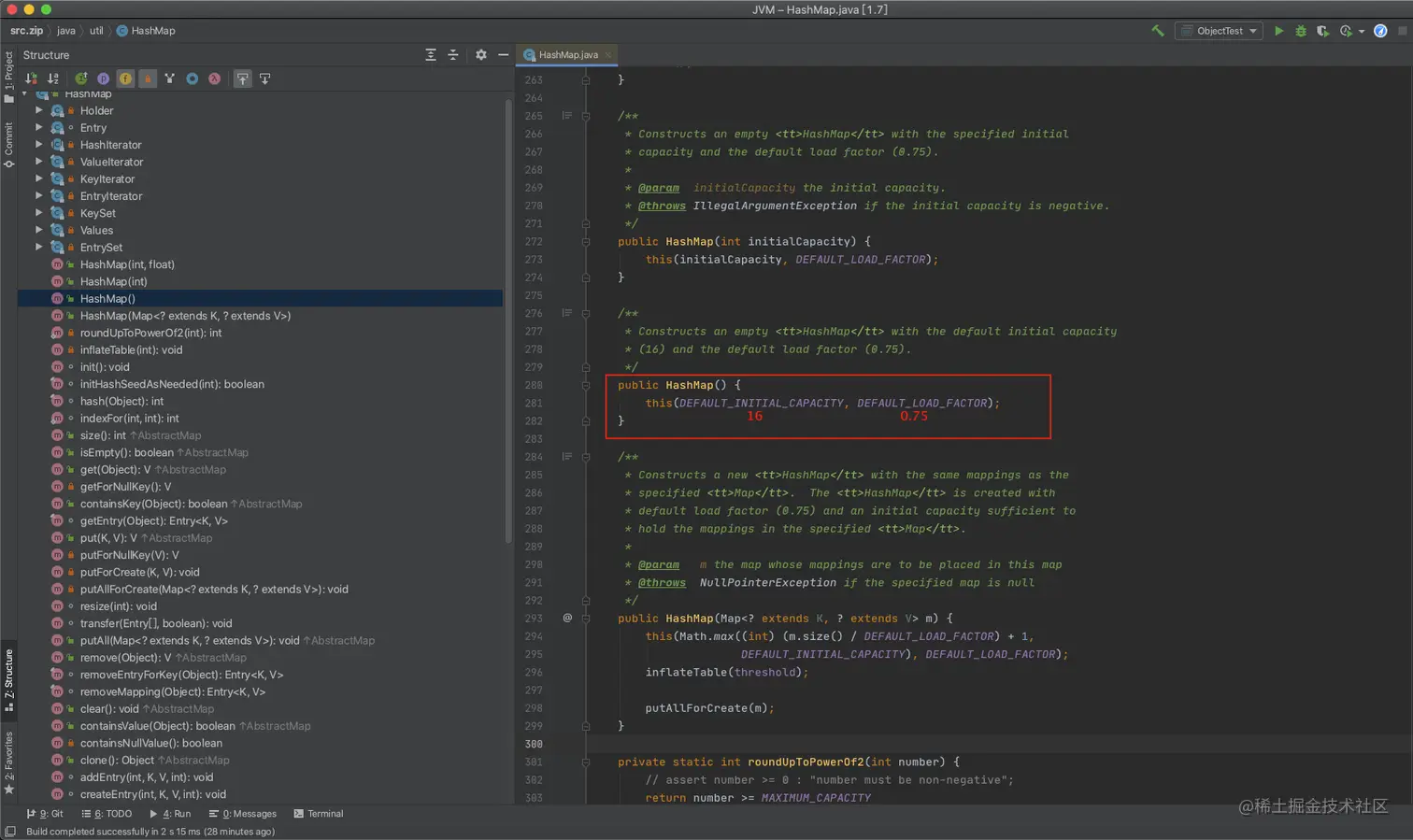Click the blue compass toolbar icon
This screenshot has height=840, width=1413.
1380,31
